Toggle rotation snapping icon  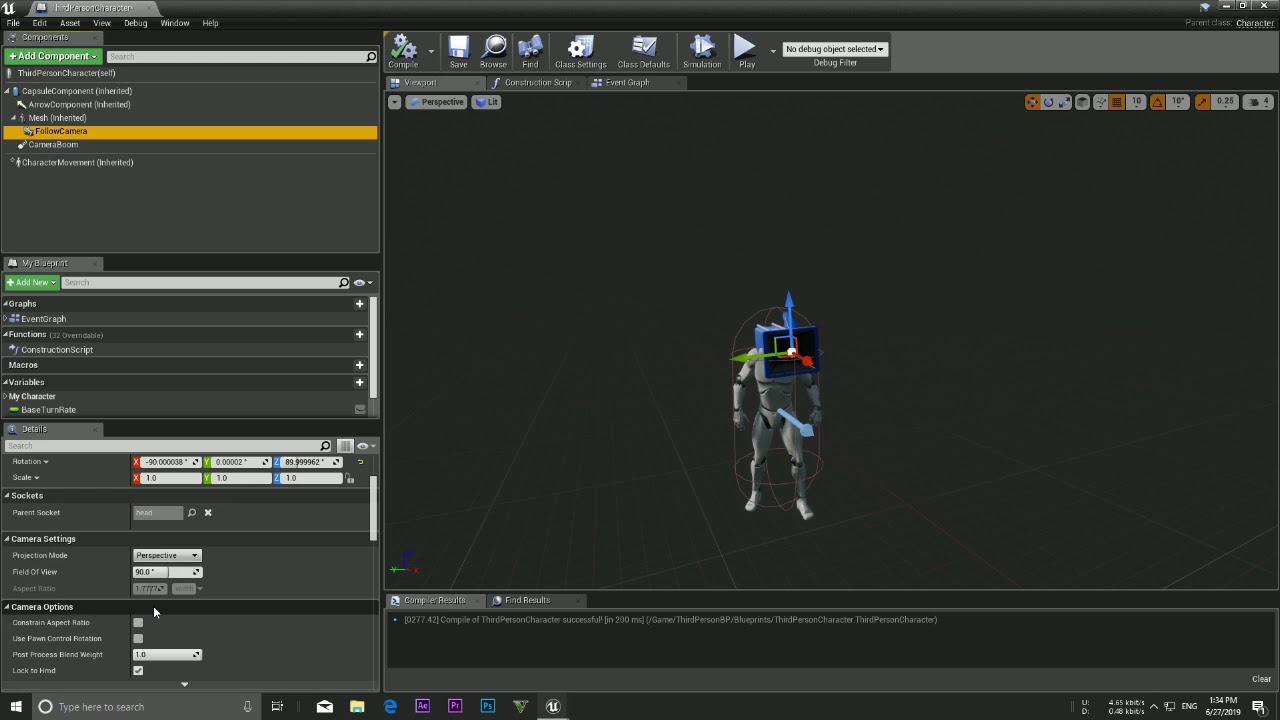1157,102
